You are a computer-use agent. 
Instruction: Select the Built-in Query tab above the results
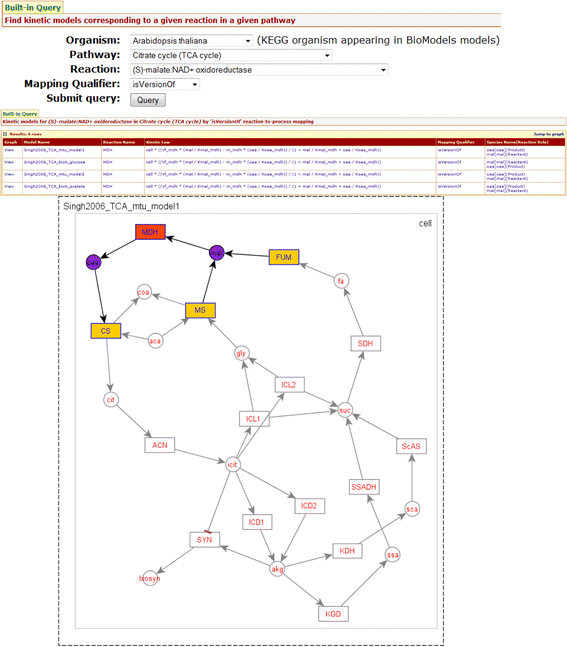click(x=20, y=114)
